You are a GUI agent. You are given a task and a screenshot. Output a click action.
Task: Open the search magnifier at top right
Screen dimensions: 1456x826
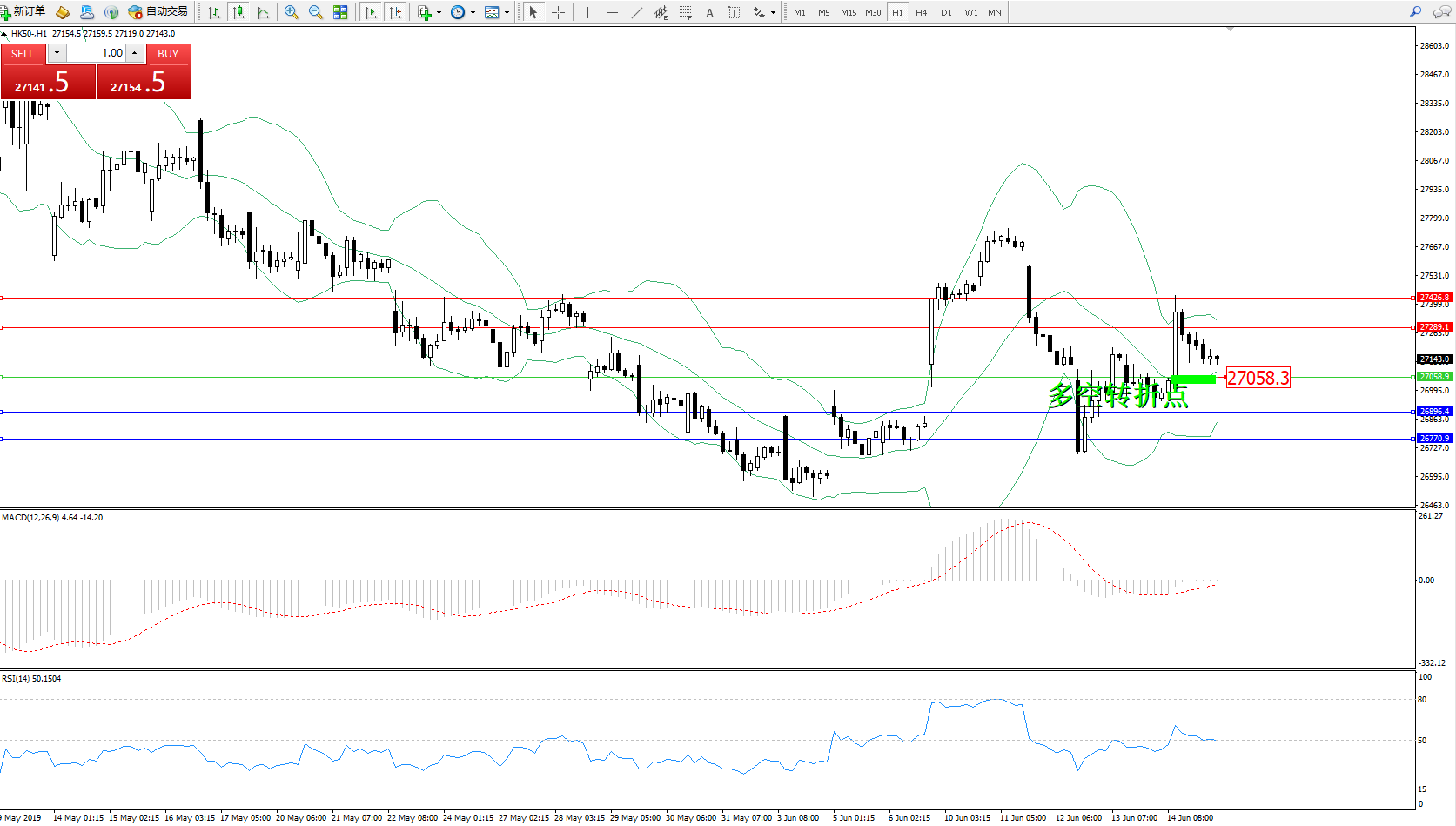coord(1416,12)
